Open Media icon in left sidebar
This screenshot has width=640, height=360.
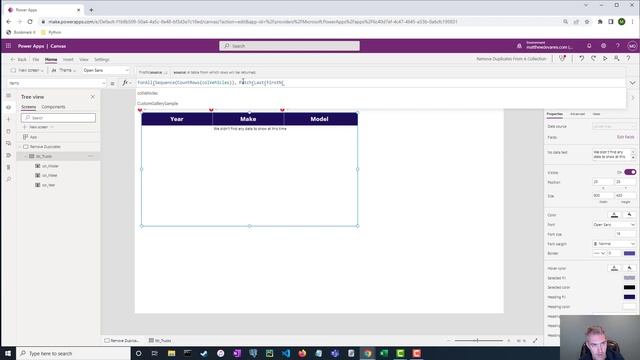(9, 143)
